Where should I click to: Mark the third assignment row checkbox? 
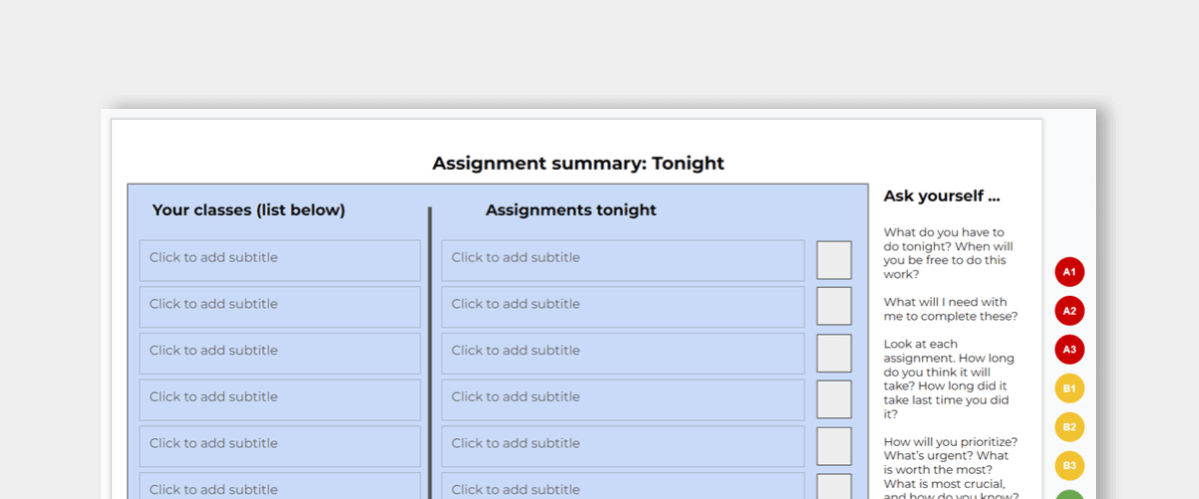(x=834, y=353)
